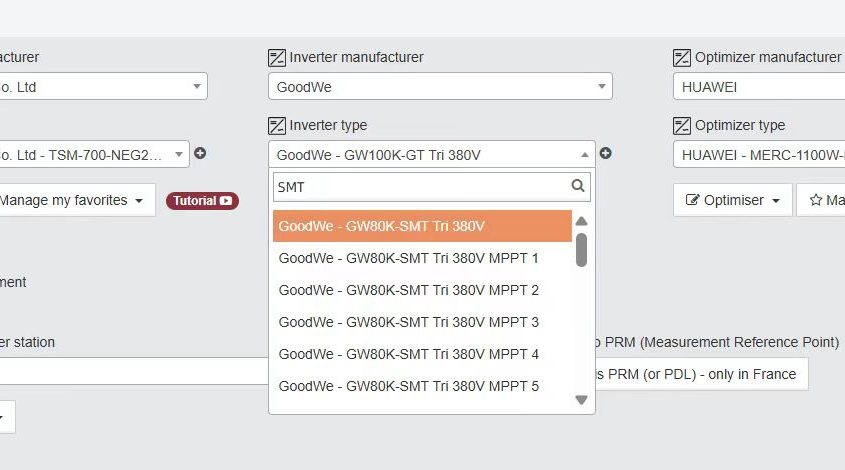Click the PRM (or PDL) only in France button
Viewport: 845px width, 470px height.
pyautogui.click(x=702, y=374)
